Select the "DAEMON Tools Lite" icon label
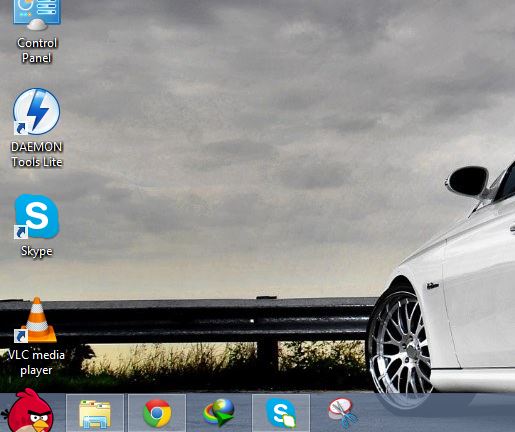 pyautogui.click(x=37, y=154)
